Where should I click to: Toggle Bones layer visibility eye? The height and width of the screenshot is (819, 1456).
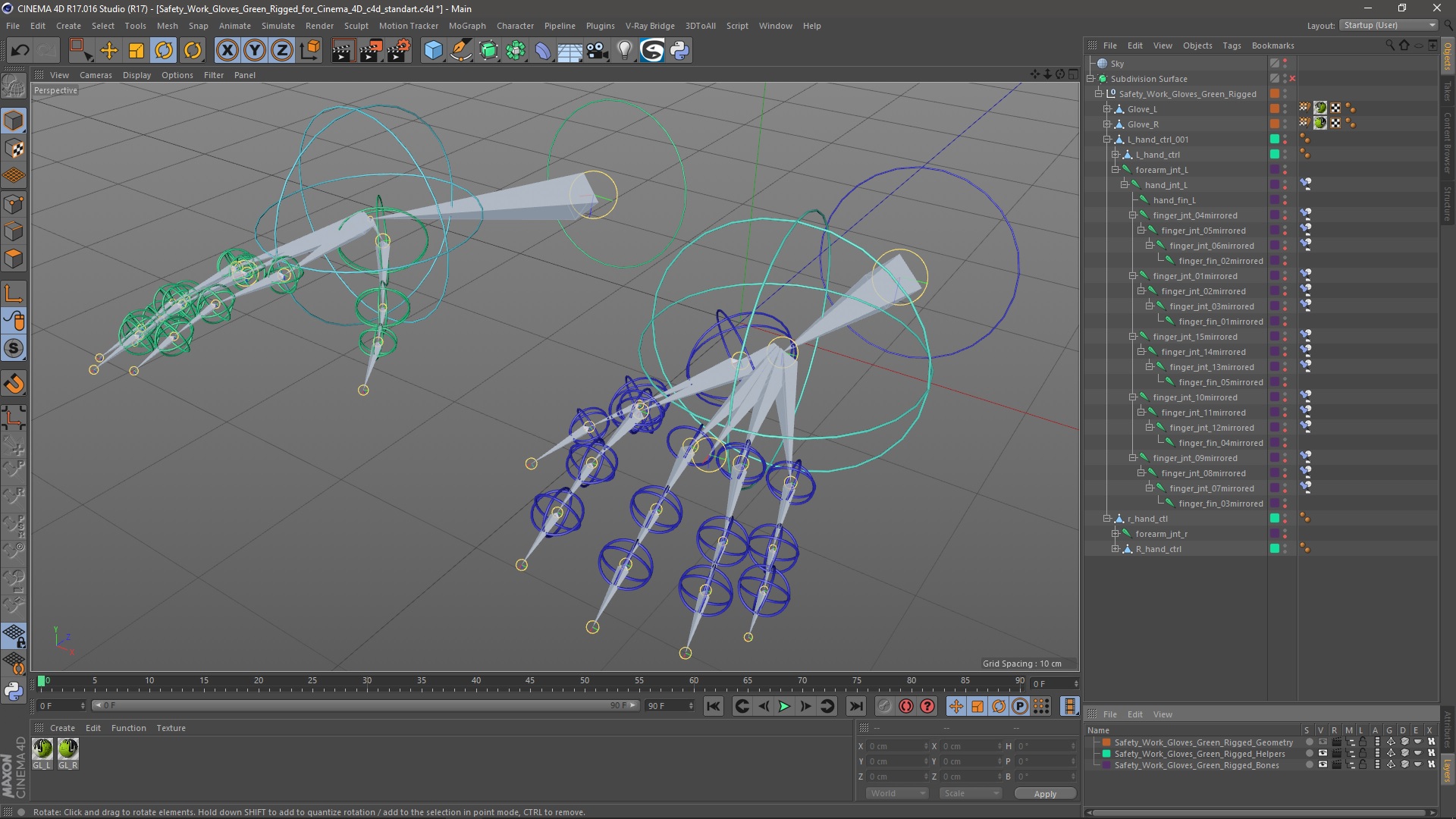tap(1323, 765)
